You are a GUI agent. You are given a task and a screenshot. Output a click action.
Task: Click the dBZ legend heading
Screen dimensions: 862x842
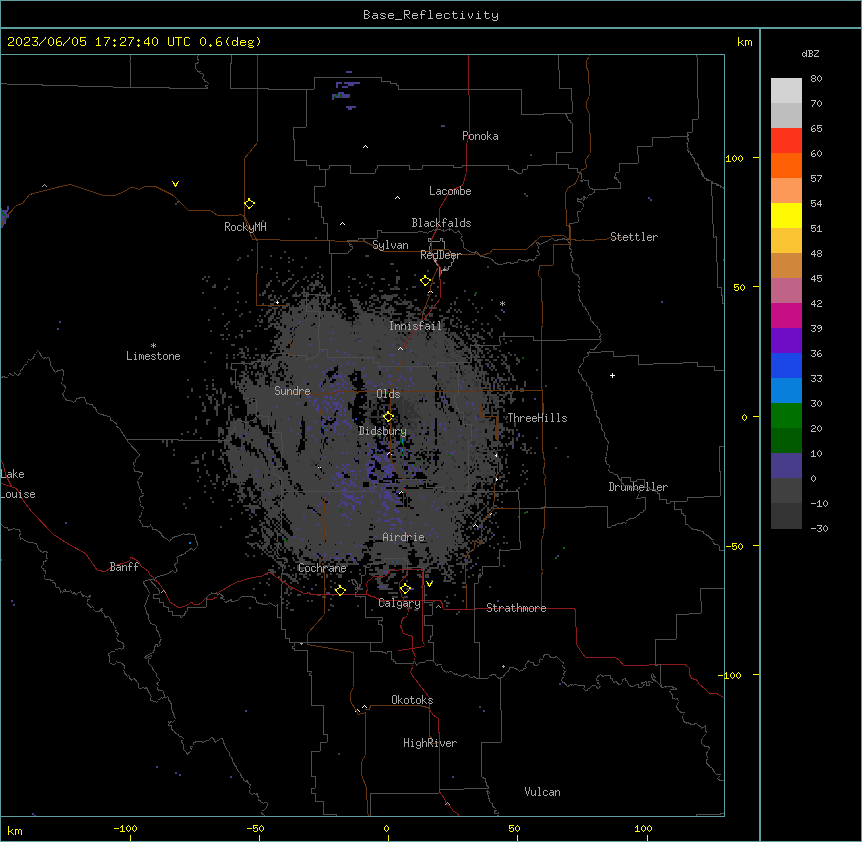(x=810, y=53)
